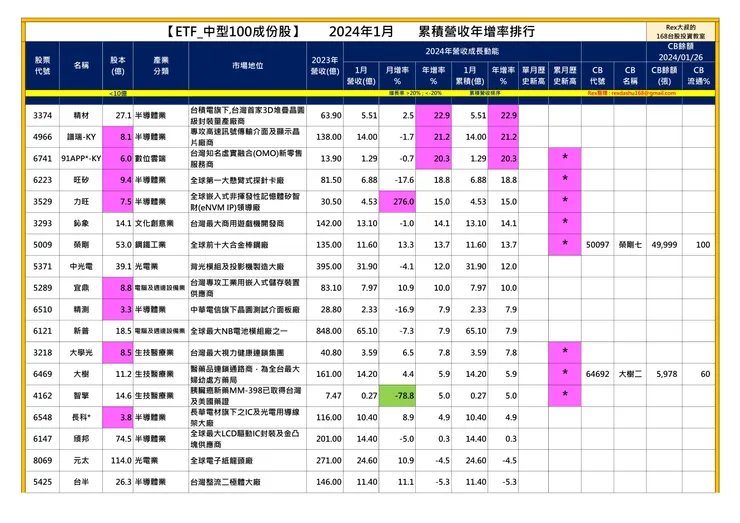740x523 pixels.
Task: Click the CB name 大樹二
Action: (x=630, y=374)
